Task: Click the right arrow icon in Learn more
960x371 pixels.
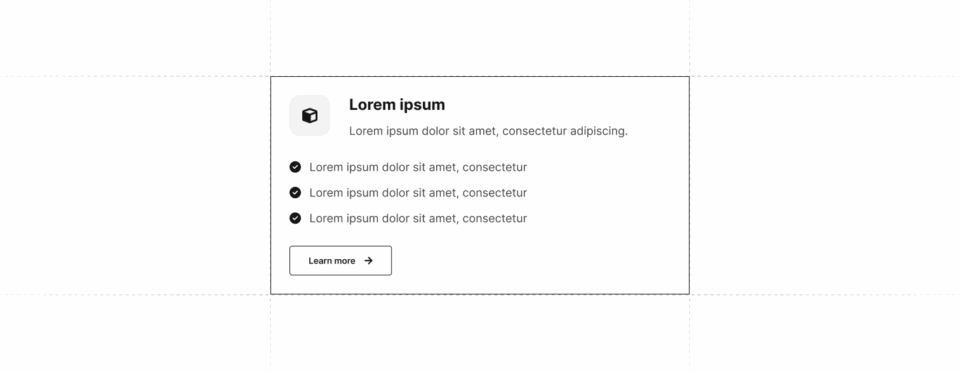Action: coord(369,261)
